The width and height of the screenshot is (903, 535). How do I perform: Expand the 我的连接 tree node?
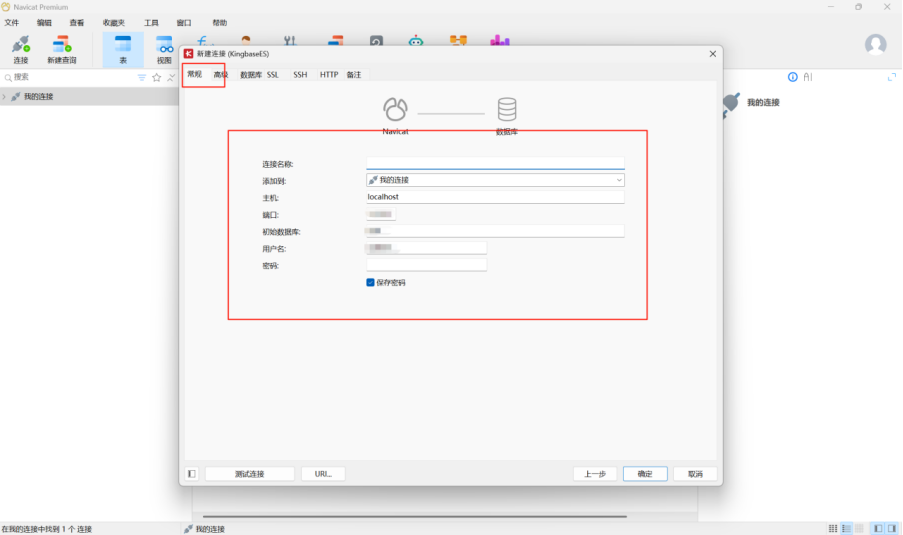[5, 97]
